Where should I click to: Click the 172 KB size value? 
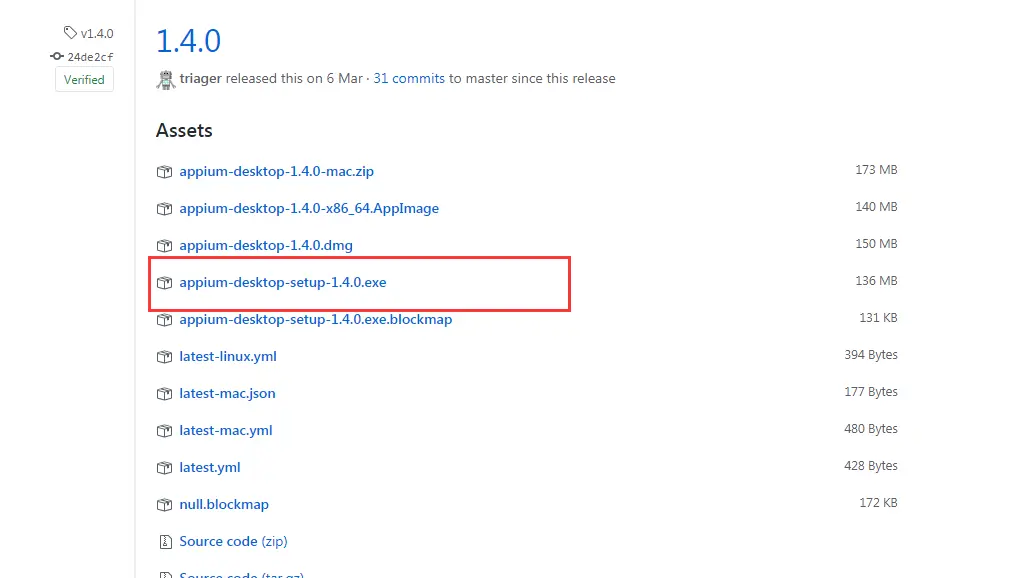[x=878, y=502]
